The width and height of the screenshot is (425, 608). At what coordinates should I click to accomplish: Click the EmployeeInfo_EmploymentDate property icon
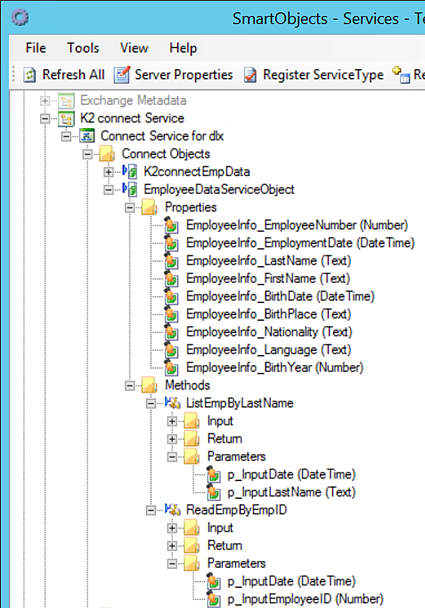click(x=171, y=243)
